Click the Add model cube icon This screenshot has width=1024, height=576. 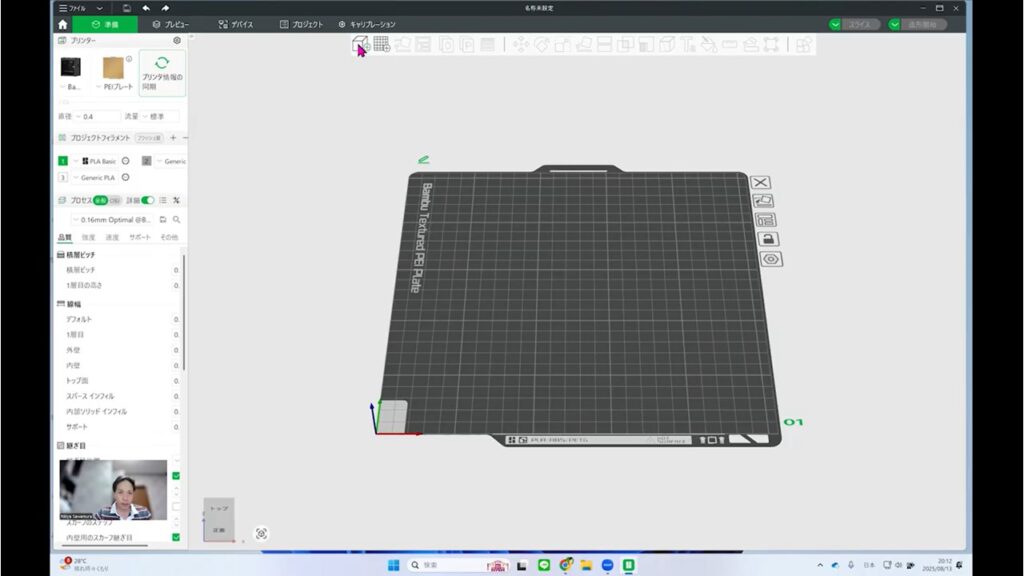click(x=360, y=44)
